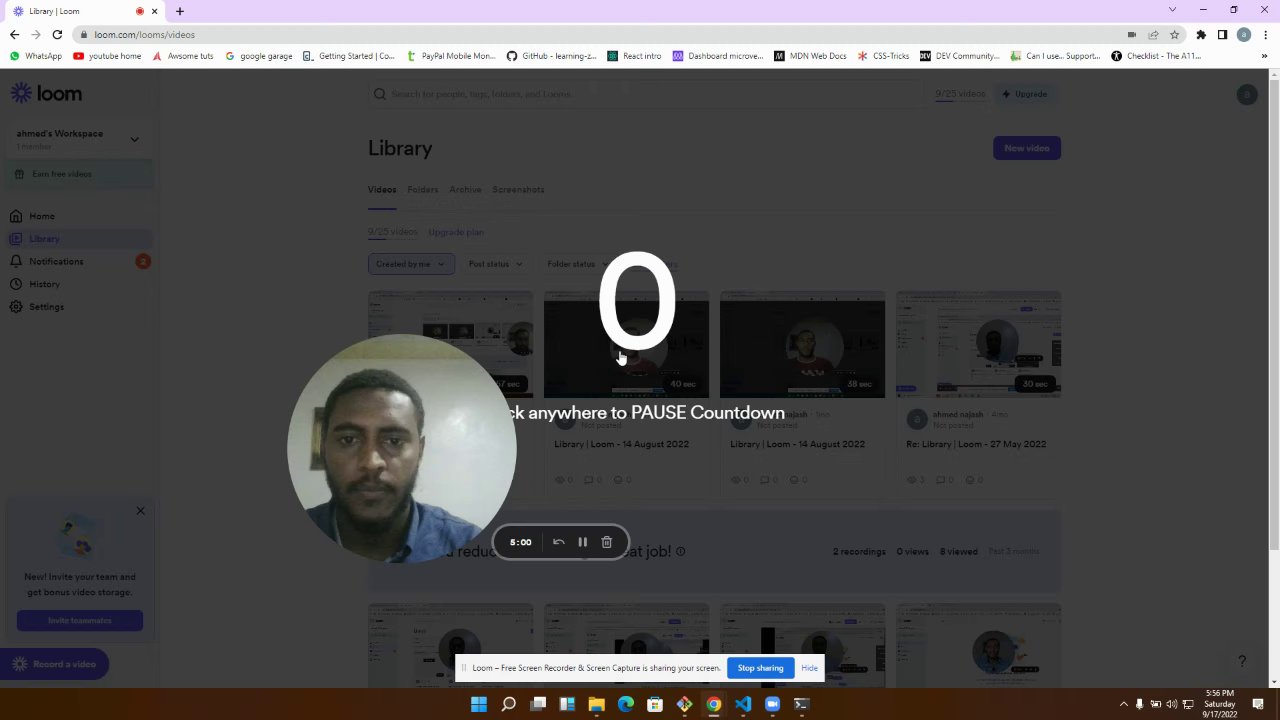
Task: Click Record a video button
Action: point(54,664)
